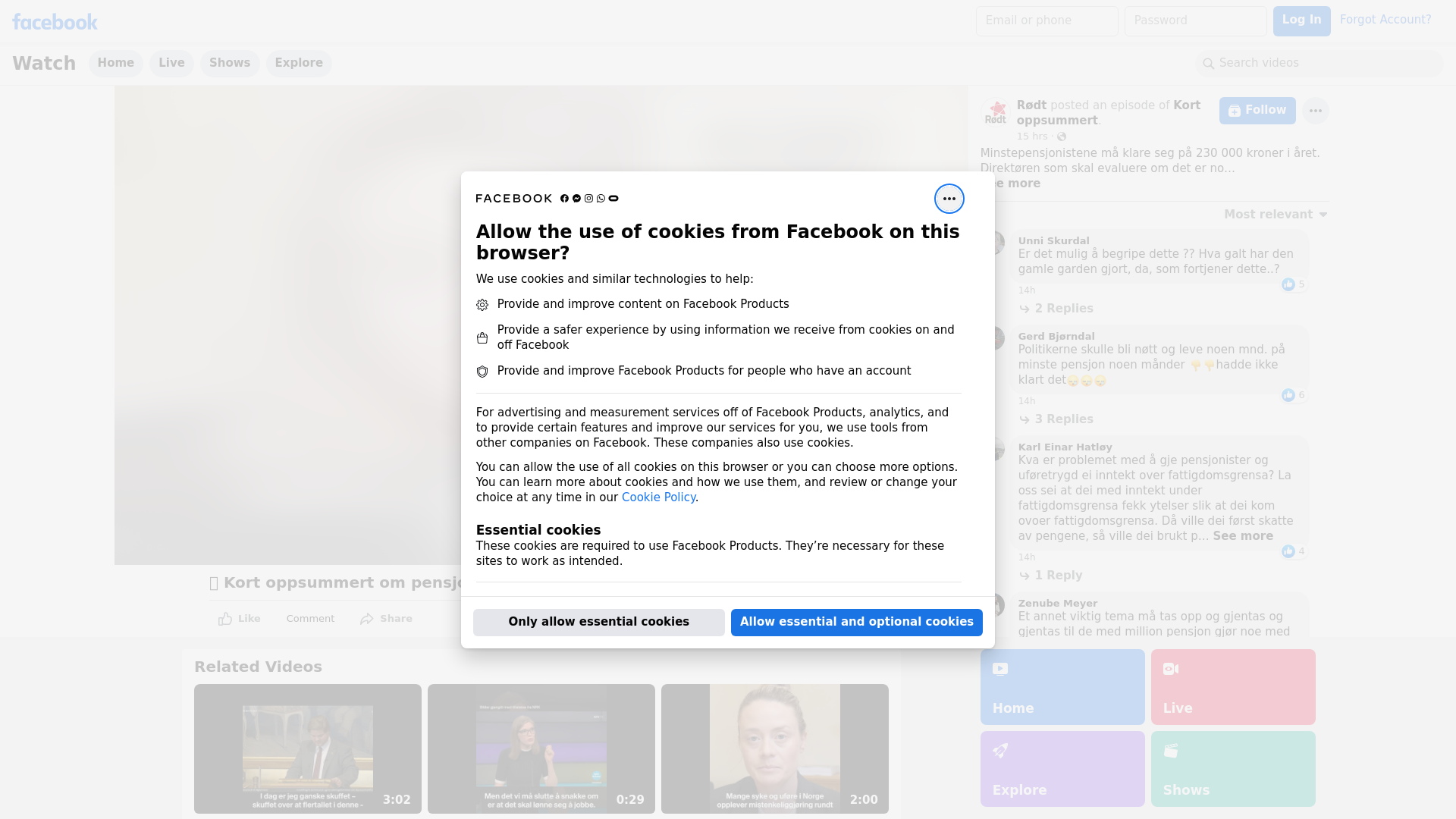Open the Cookie Policy link
The width and height of the screenshot is (1456, 819).
657,497
